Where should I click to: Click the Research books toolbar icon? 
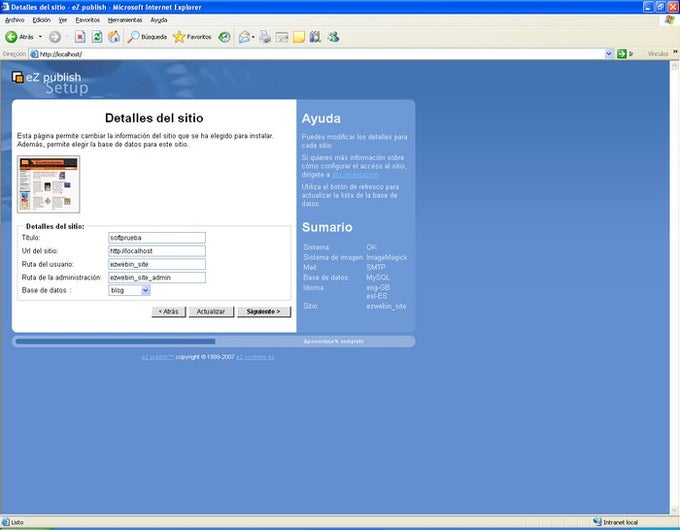315,37
